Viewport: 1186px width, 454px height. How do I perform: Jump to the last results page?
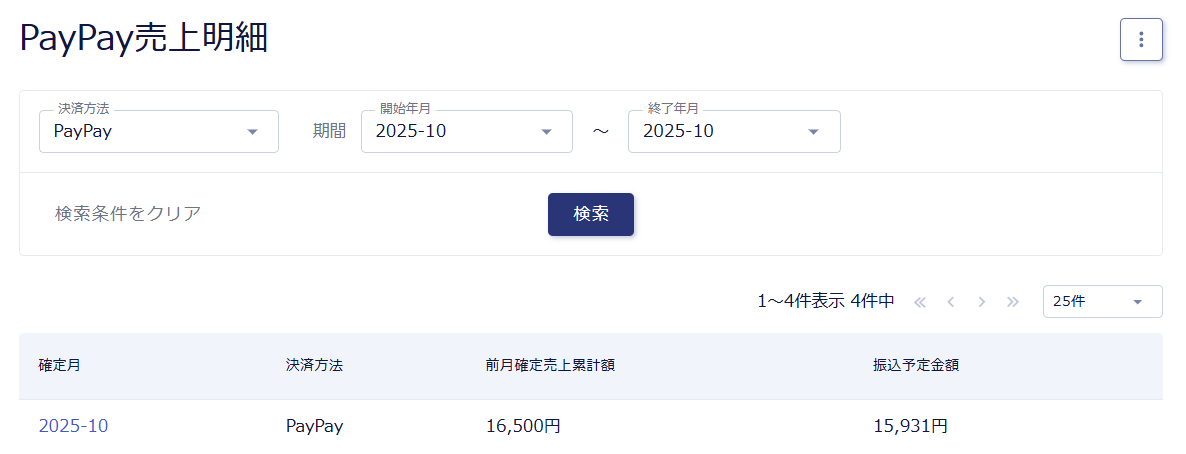[1013, 301]
